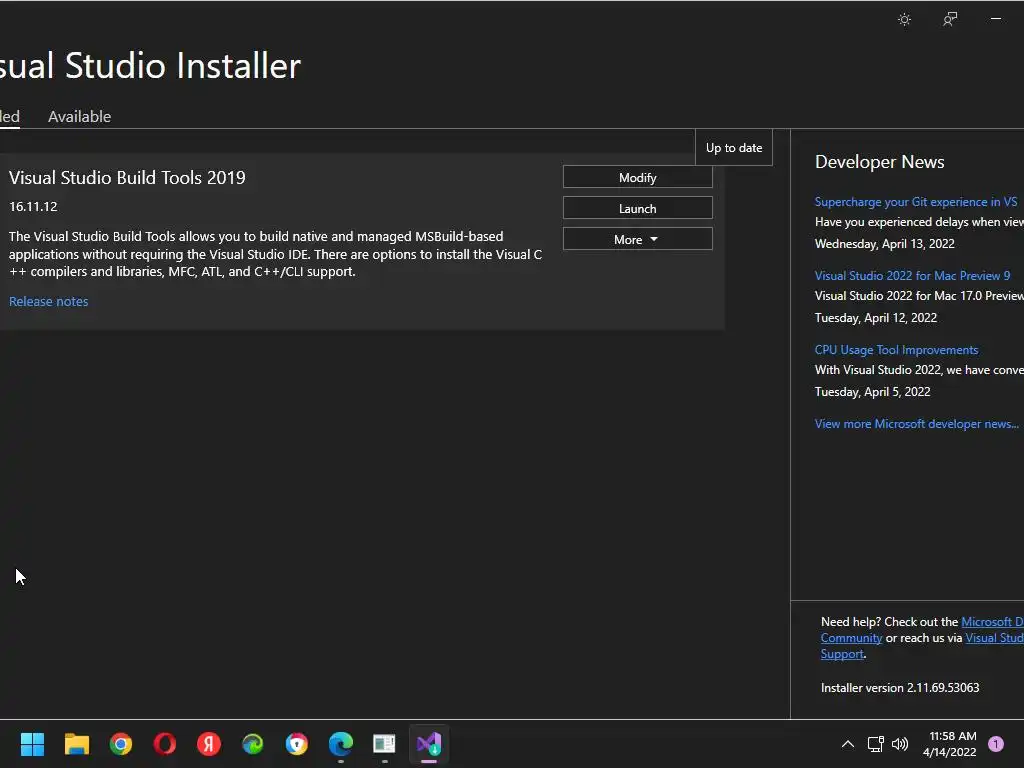
Task: Minimize the Visual Studio Installer window
Action: tap(996, 19)
